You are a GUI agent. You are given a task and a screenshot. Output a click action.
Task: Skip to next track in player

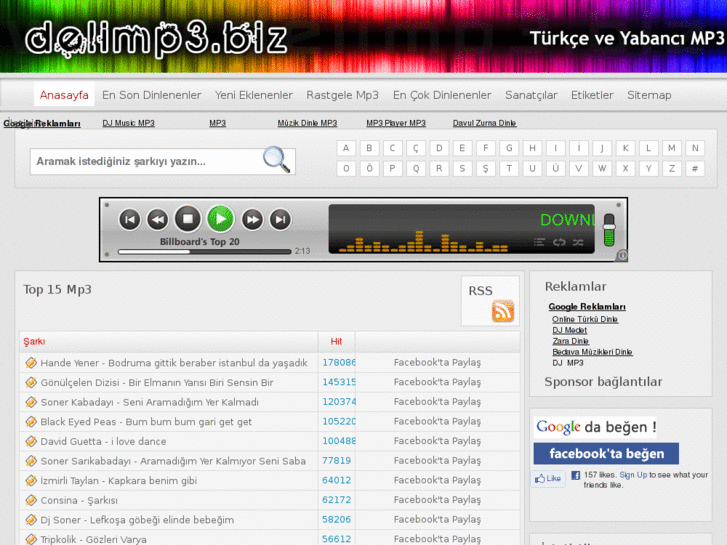coord(281,219)
